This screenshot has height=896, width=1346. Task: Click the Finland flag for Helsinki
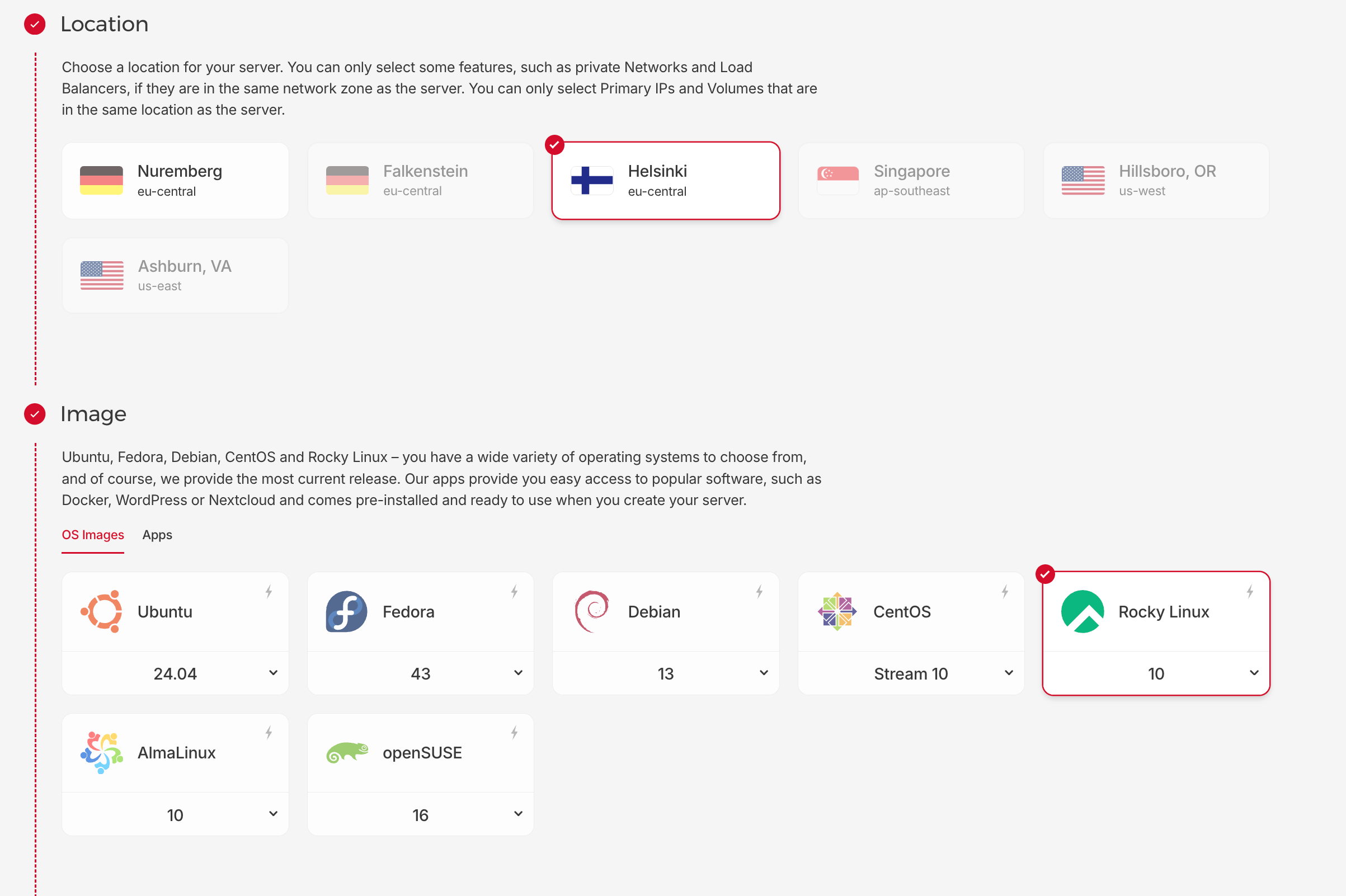pyautogui.click(x=591, y=181)
